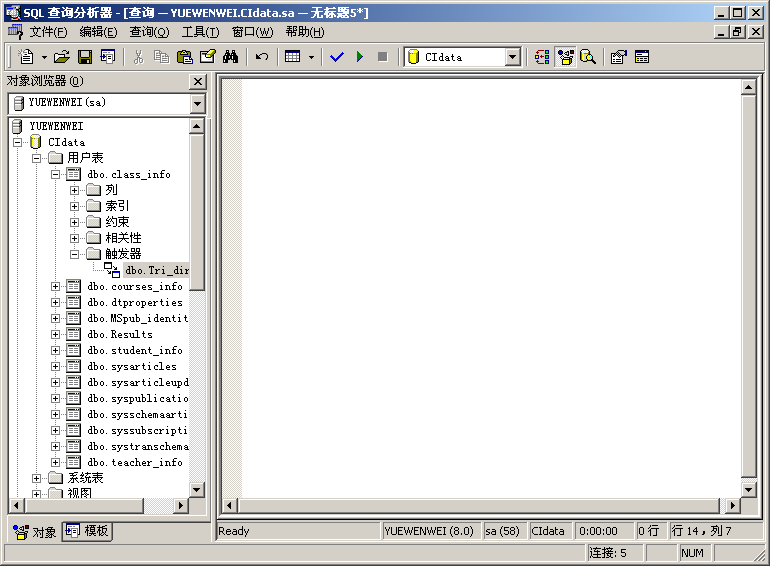Click the 系统表 folder icon
The width and height of the screenshot is (770, 566).
(55, 478)
